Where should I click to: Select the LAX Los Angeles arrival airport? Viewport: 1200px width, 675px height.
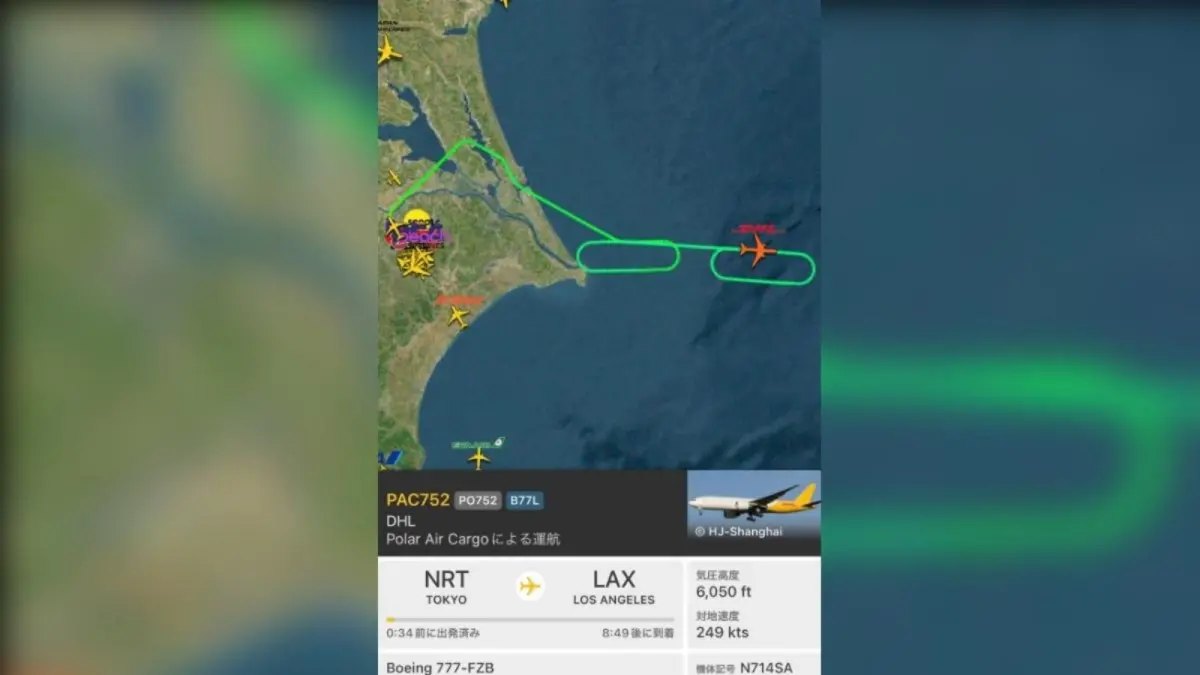pos(614,586)
